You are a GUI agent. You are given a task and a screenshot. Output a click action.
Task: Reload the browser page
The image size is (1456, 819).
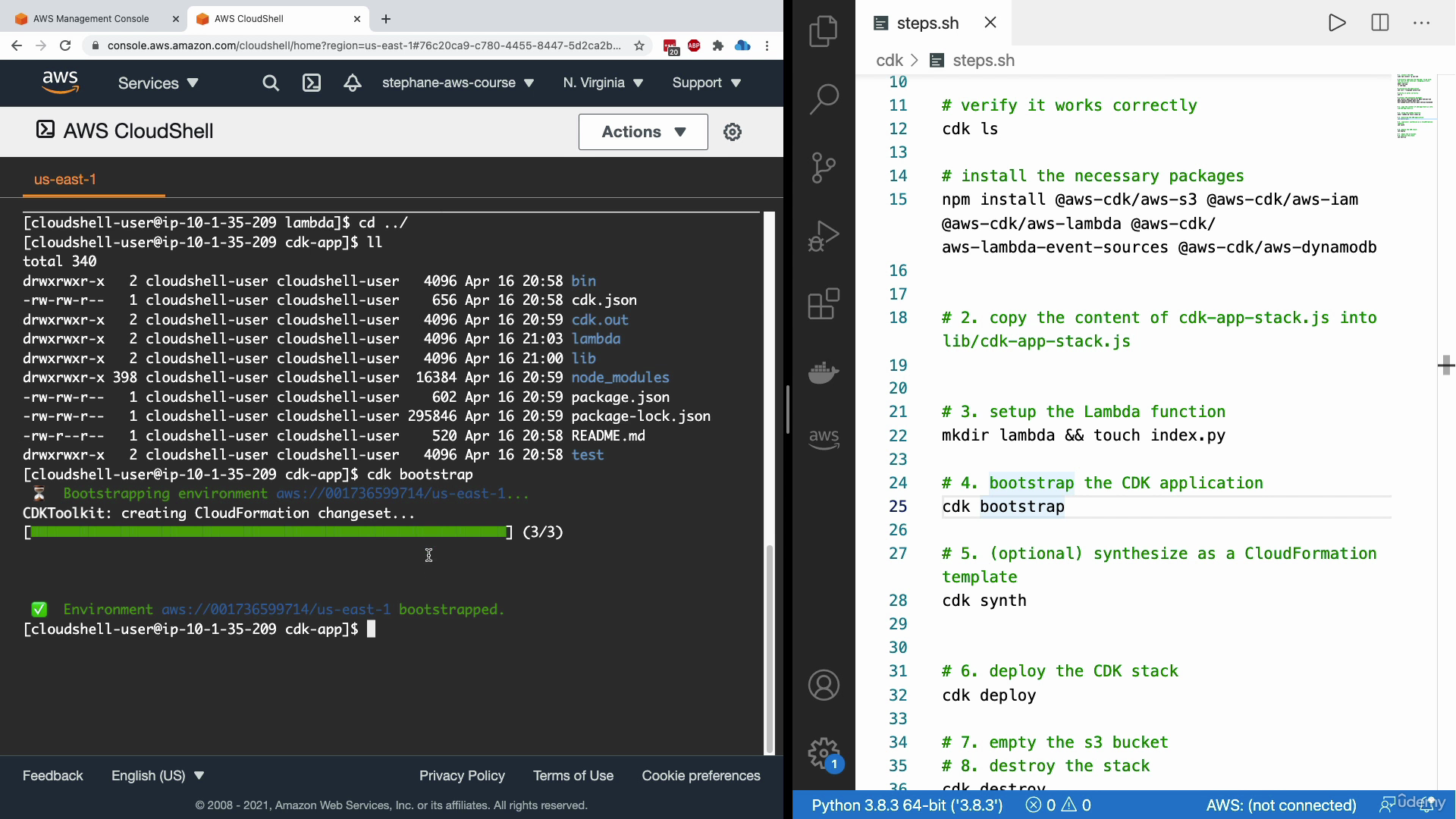click(x=65, y=45)
